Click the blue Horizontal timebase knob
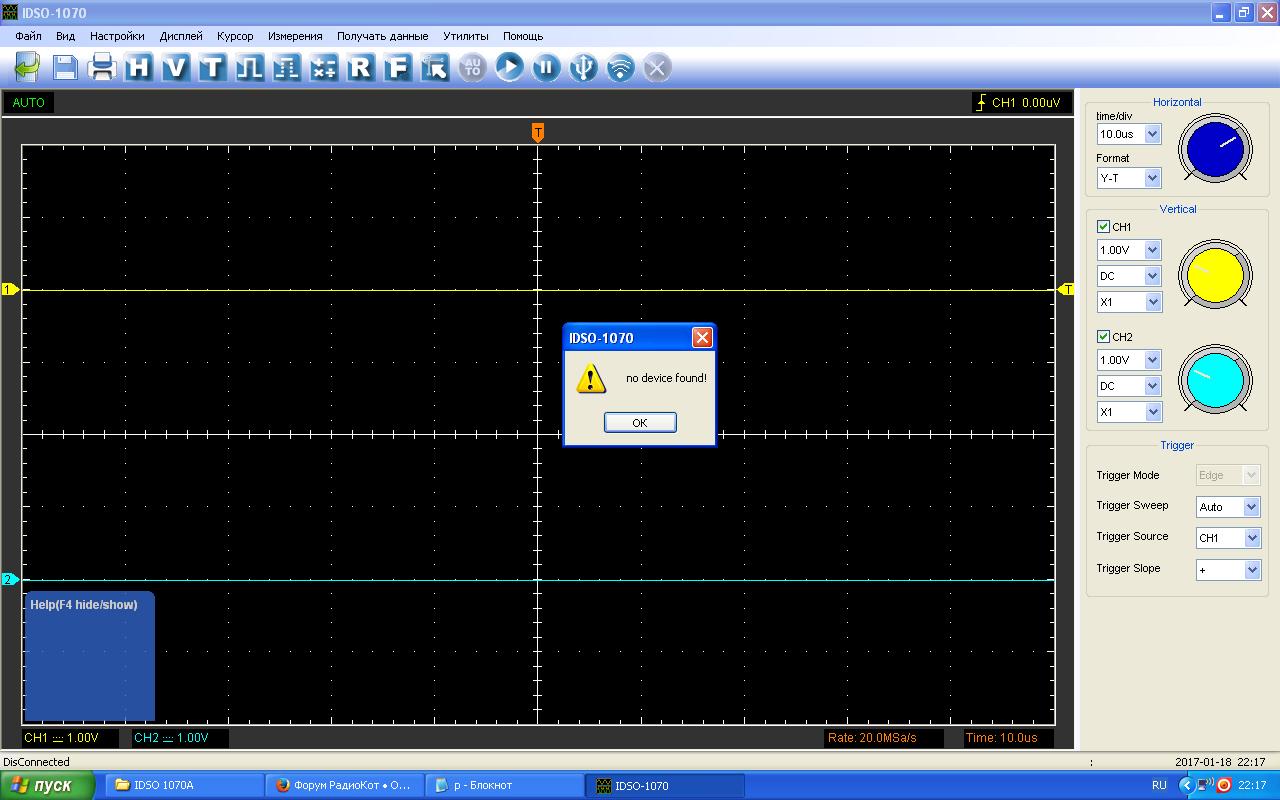Viewport: 1280px width, 800px height. click(1215, 147)
